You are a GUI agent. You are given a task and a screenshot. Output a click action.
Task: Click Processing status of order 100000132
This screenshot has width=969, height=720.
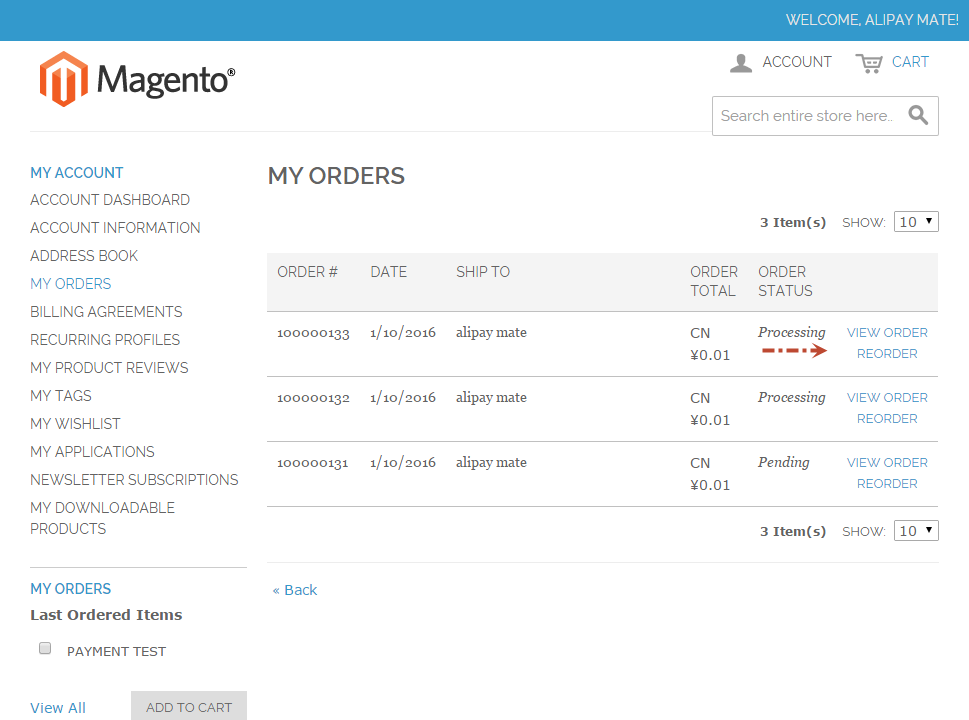click(x=792, y=397)
